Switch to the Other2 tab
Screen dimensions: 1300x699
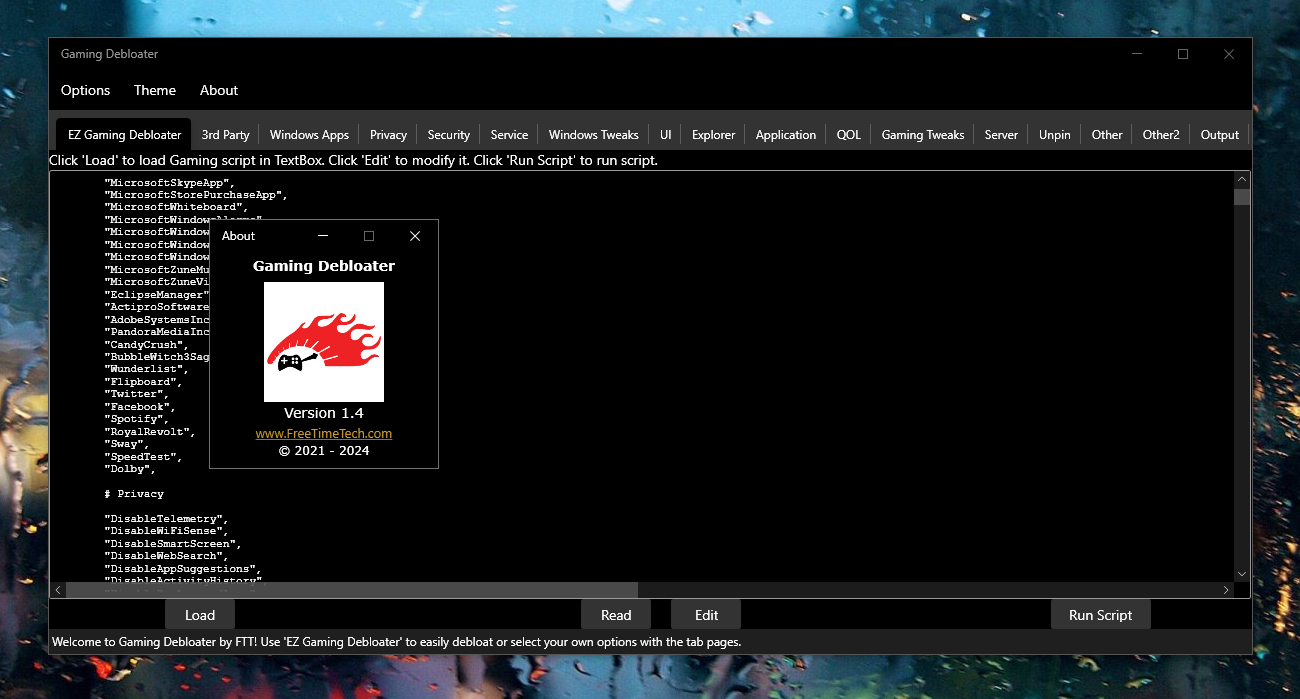[1161, 134]
